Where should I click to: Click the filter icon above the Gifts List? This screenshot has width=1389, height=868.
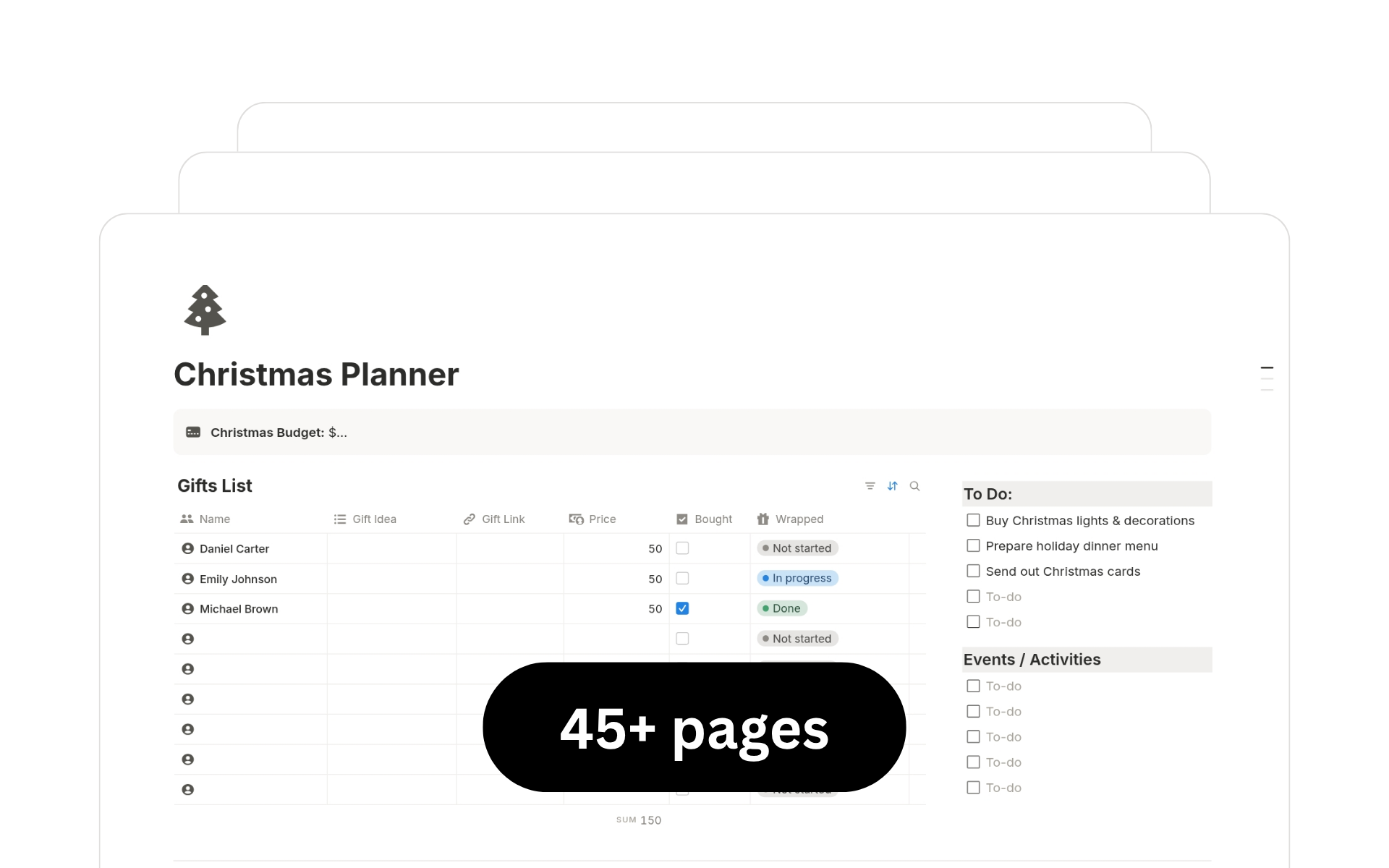click(x=870, y=485)
